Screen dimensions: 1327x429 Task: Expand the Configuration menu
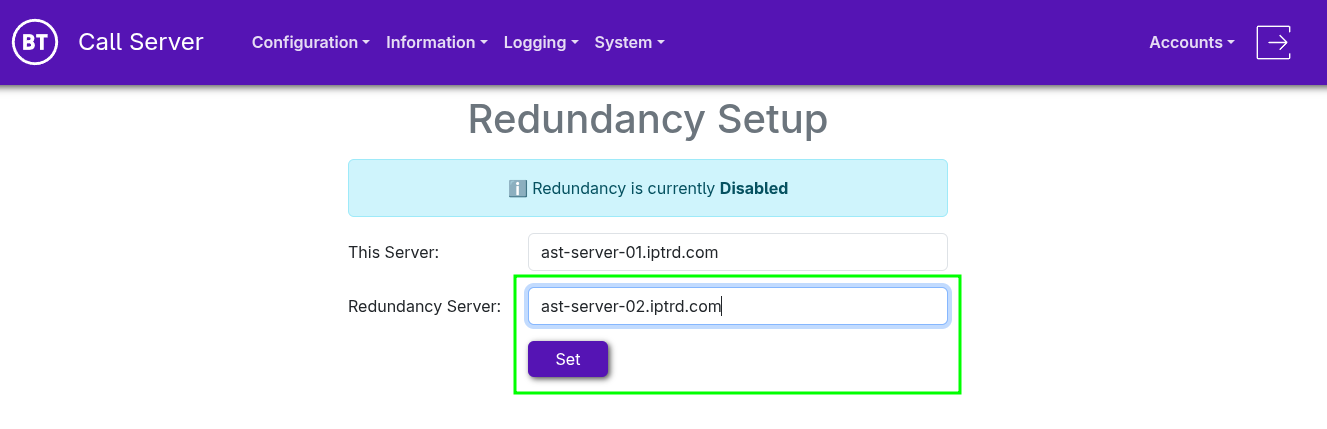click(x=311, y=42)
